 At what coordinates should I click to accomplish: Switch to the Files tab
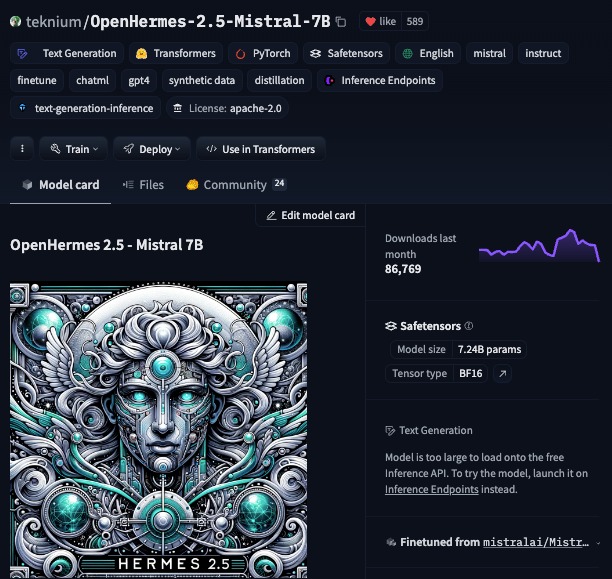pyautogui.click(x=143, y=185)
